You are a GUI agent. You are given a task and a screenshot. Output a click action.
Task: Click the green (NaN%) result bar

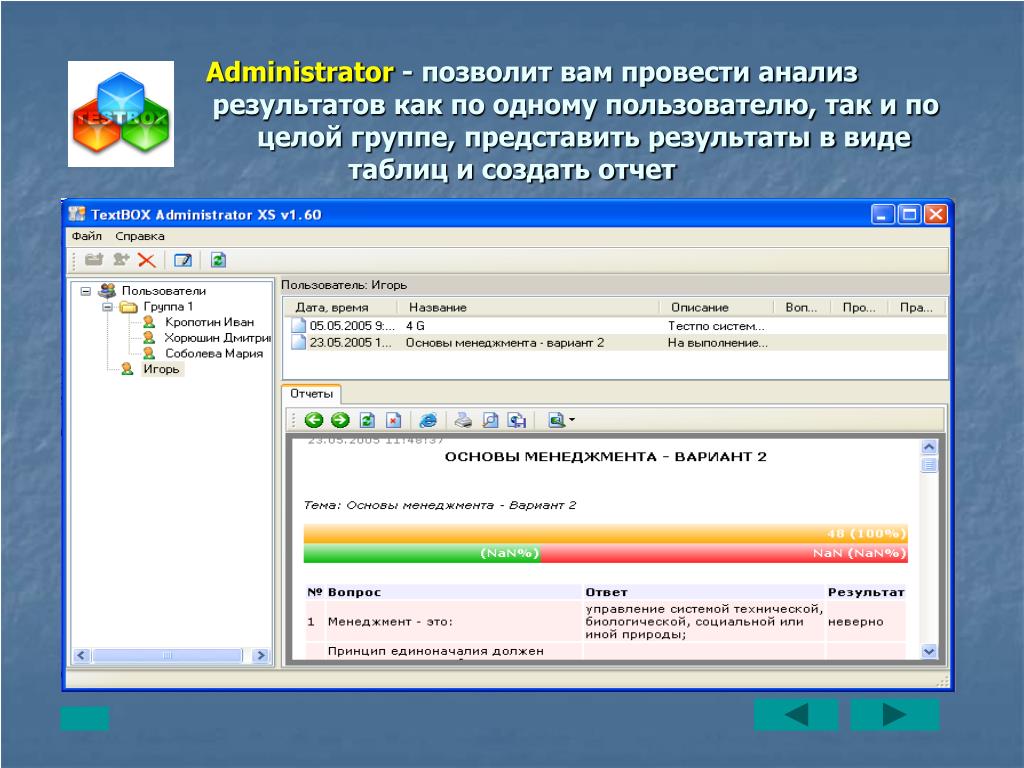click(x=422, y=553)
